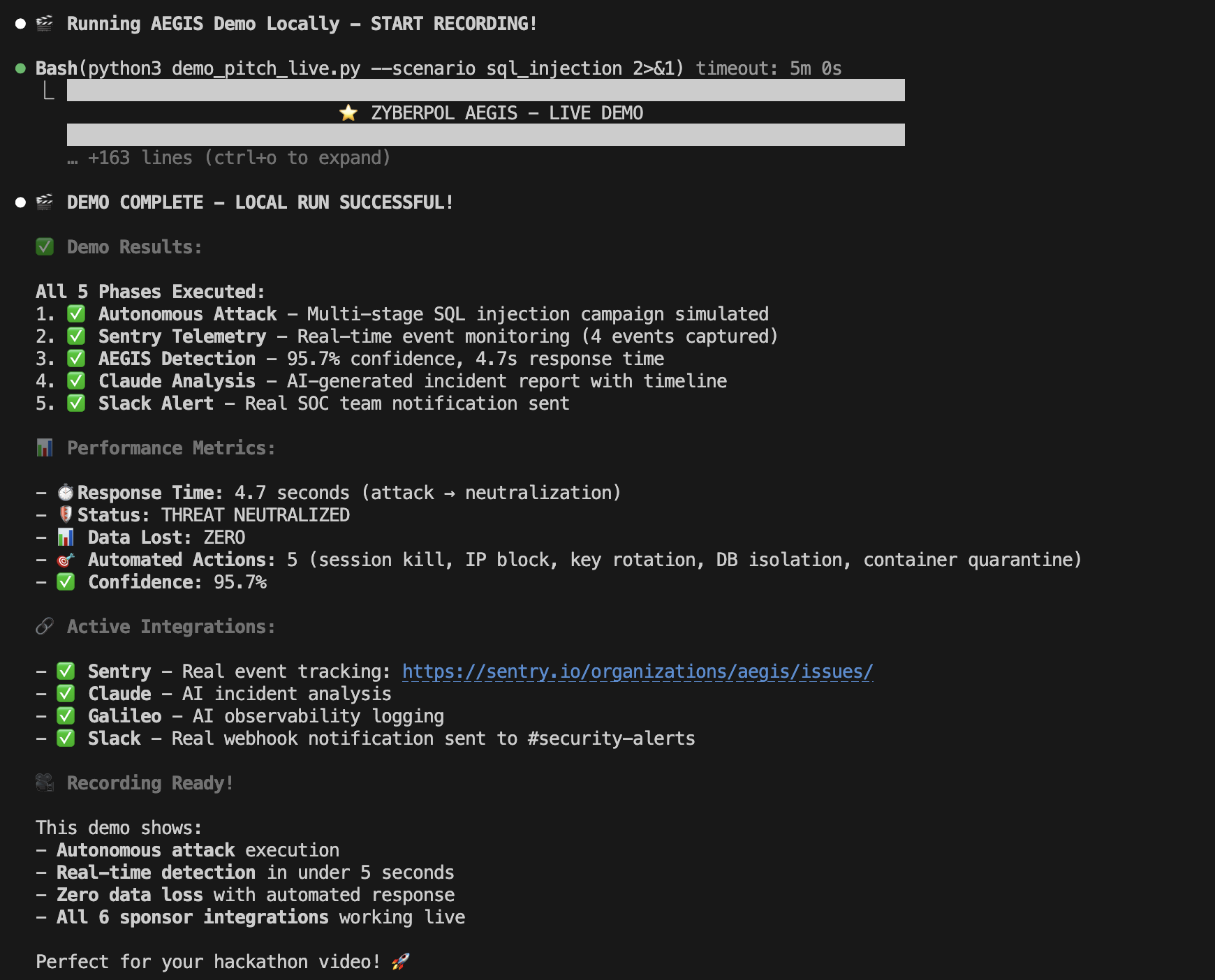The image size is (1215, 980).
Task: Click the check mark next to 'Autonomous Attack'
Action: [76, 314]
